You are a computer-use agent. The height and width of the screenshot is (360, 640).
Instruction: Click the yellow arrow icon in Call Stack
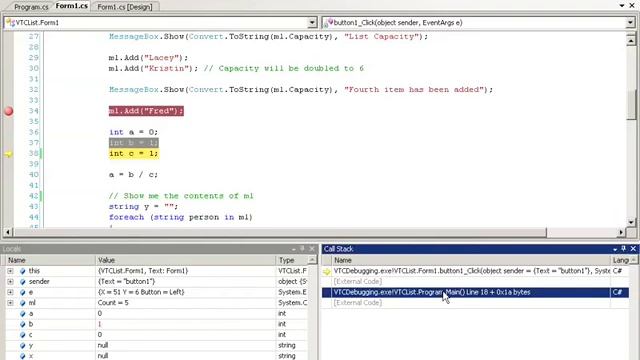327,271
